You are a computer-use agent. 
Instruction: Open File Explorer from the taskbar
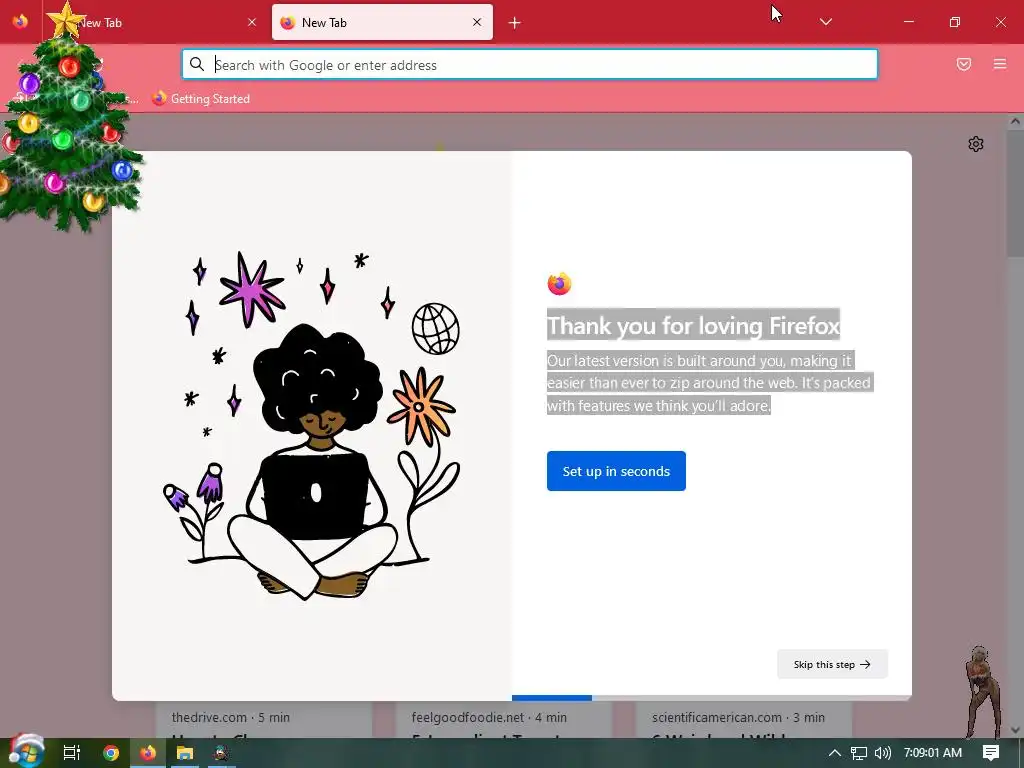(x=185, y=753)
